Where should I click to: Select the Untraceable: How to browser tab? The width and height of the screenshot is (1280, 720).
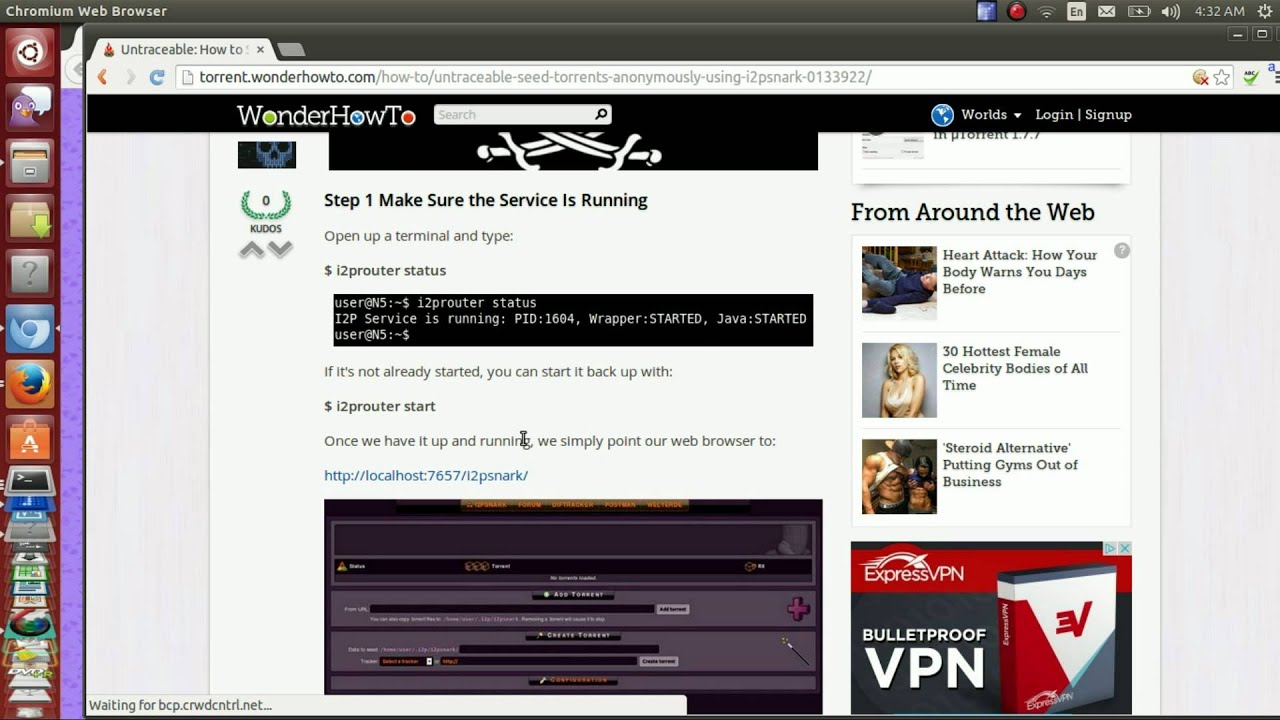point(182,49)
